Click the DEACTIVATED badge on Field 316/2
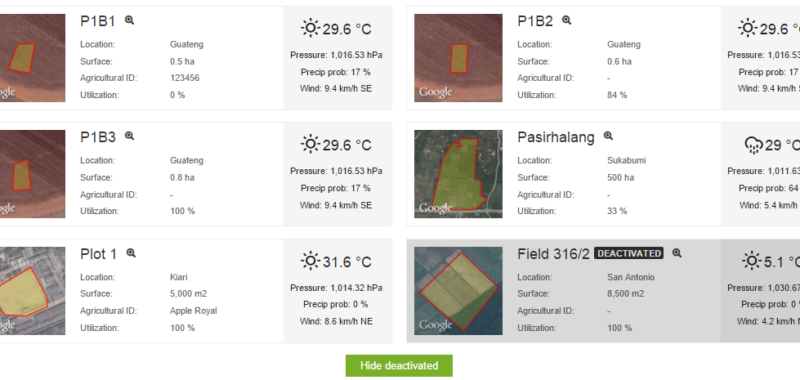The image size is (800, 380). click(629, 254)
